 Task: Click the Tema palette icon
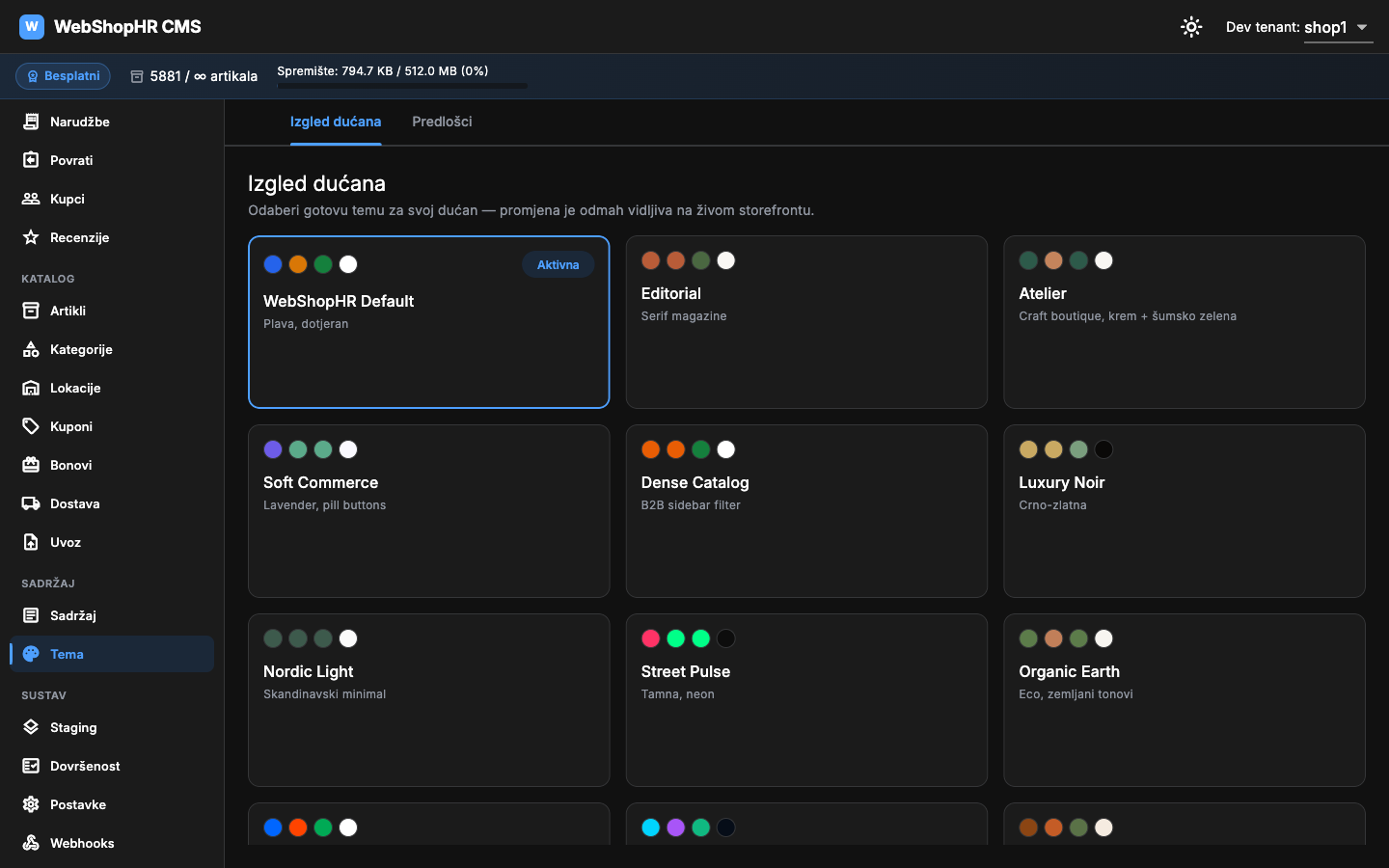31,654
